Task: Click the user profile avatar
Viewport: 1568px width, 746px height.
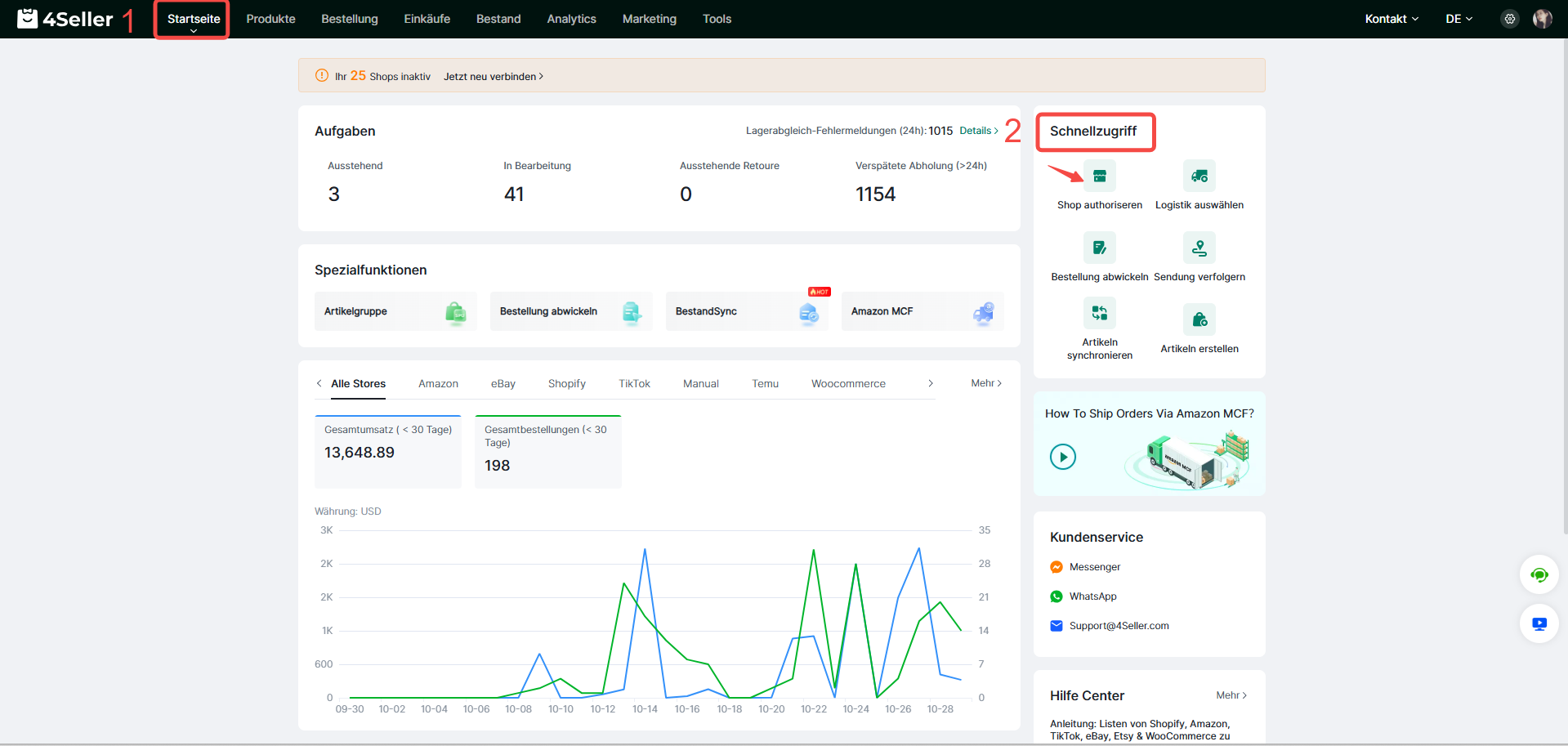Action: (1542, 19)
